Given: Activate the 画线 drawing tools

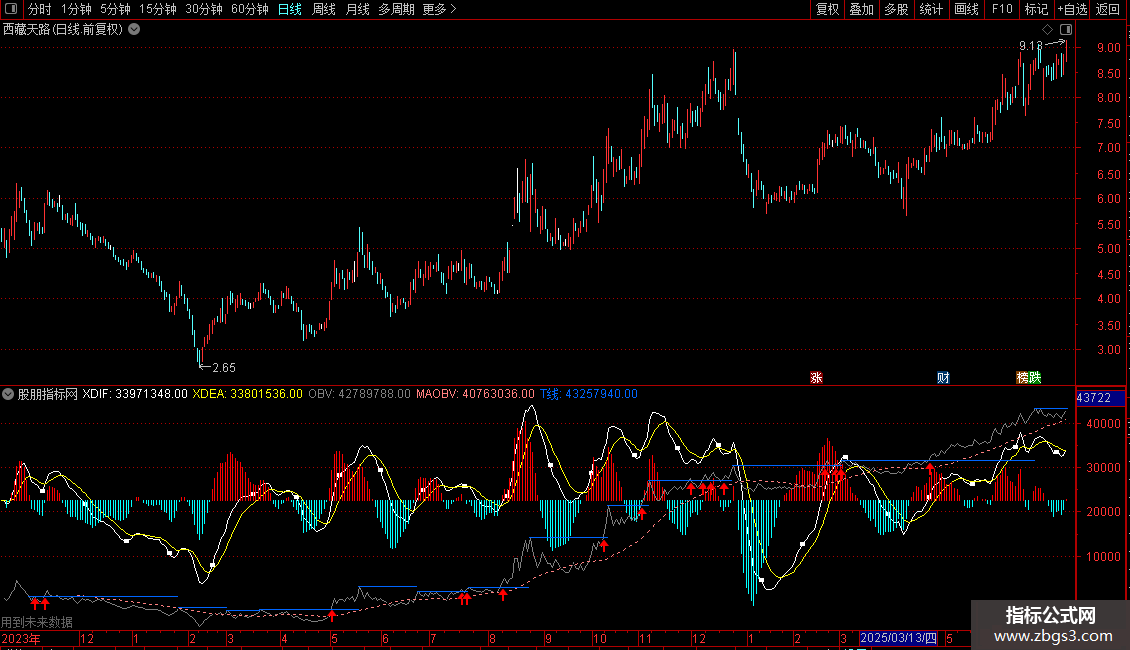Looking at the screenshot, I should coord(966,9).
